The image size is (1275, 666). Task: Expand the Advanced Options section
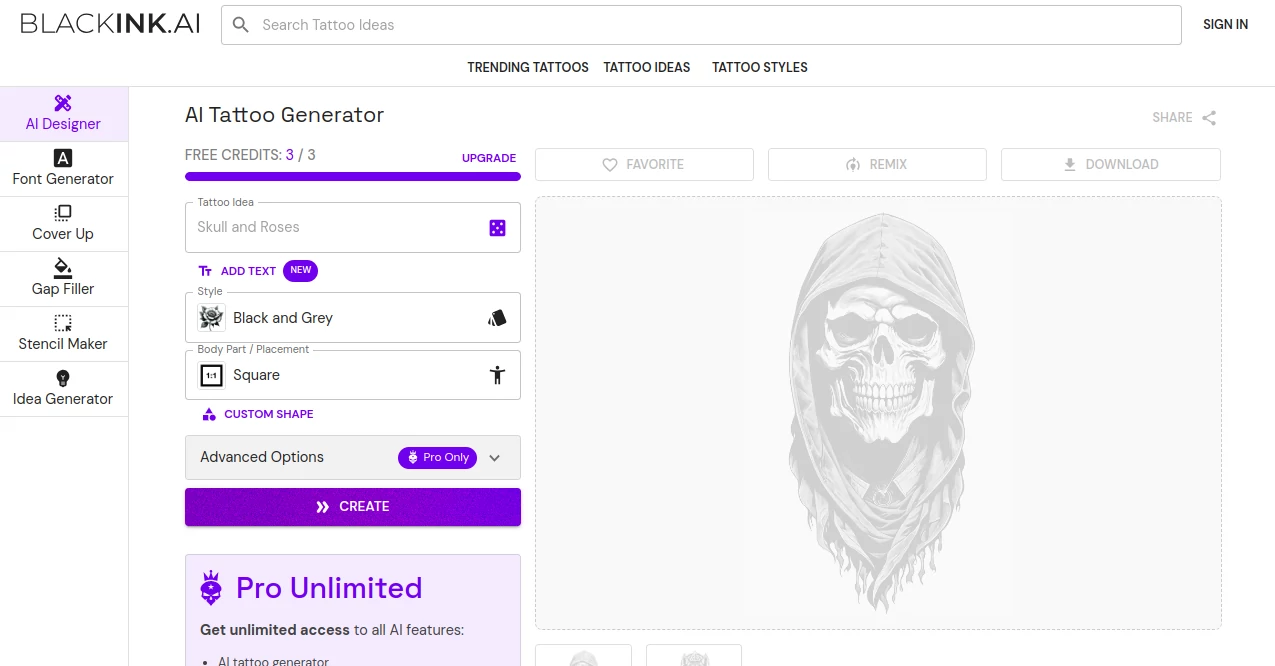[x=353, y=457]
